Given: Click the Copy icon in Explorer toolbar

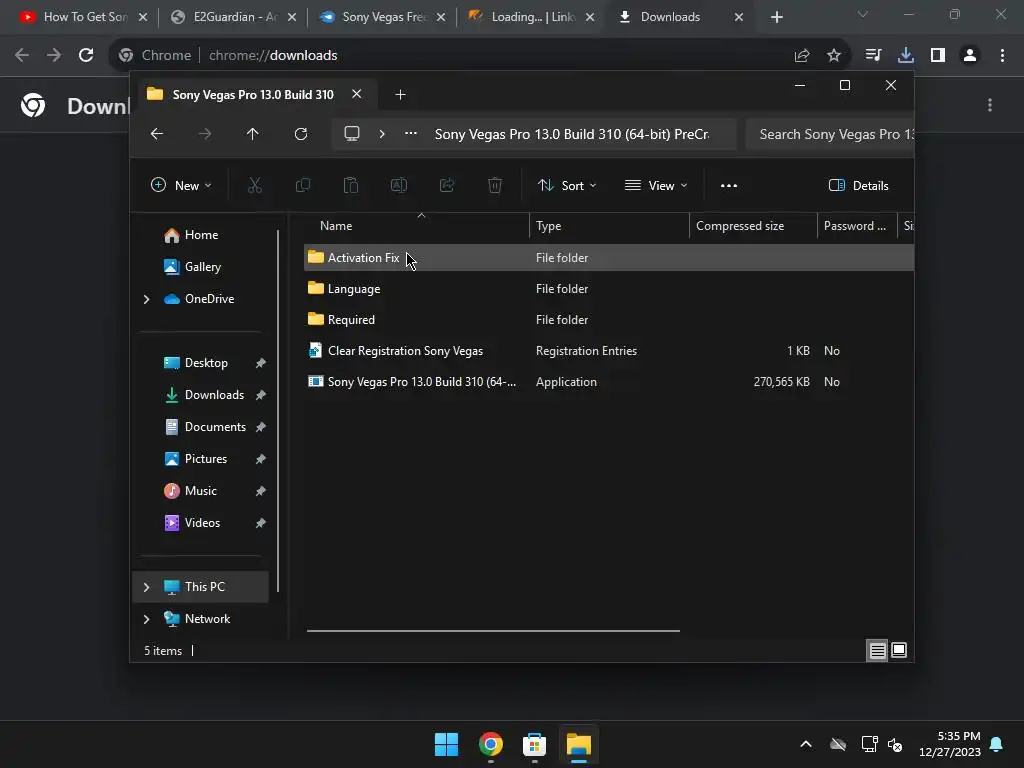Looking at the screenshot, I should (x=302, y=185).
